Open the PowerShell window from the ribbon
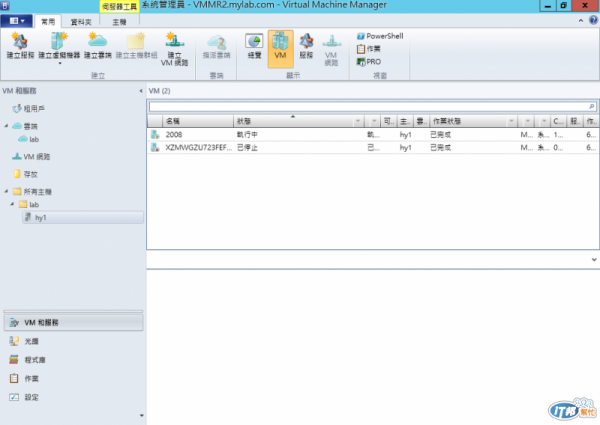600x425 pixels. click(x=380, y=36)
